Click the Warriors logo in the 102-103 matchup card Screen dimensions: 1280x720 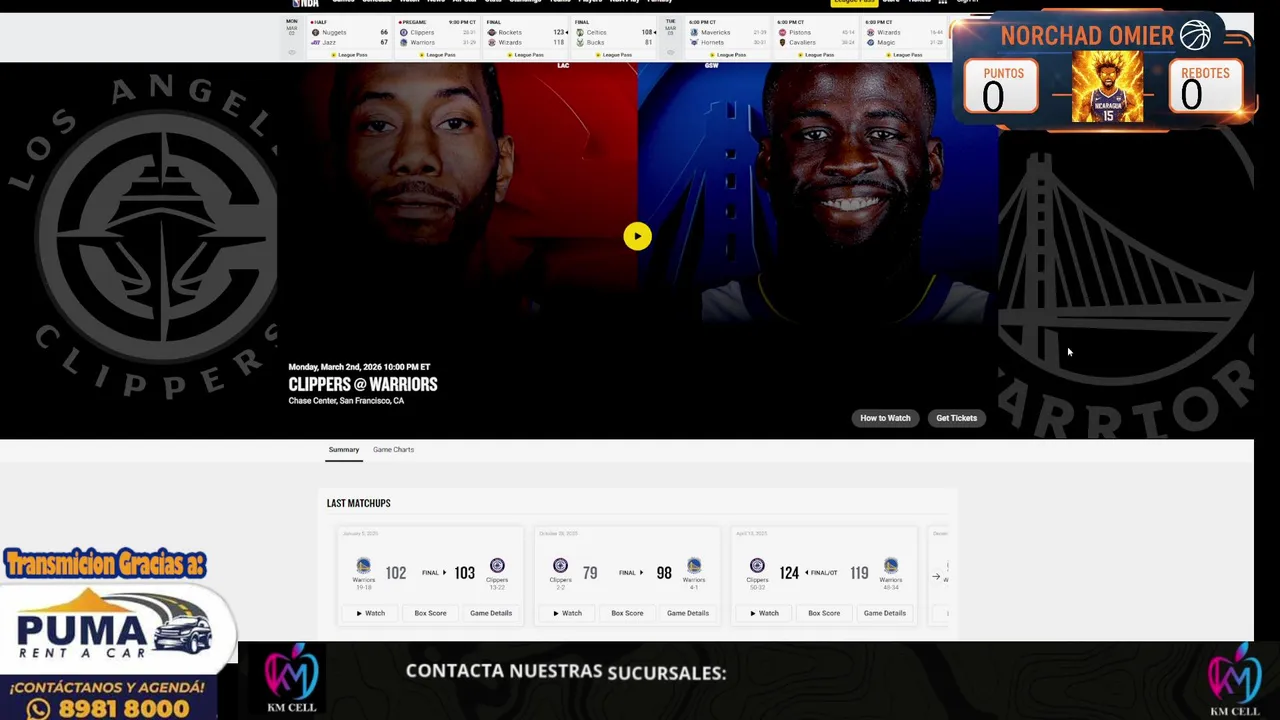coord(363,566)
